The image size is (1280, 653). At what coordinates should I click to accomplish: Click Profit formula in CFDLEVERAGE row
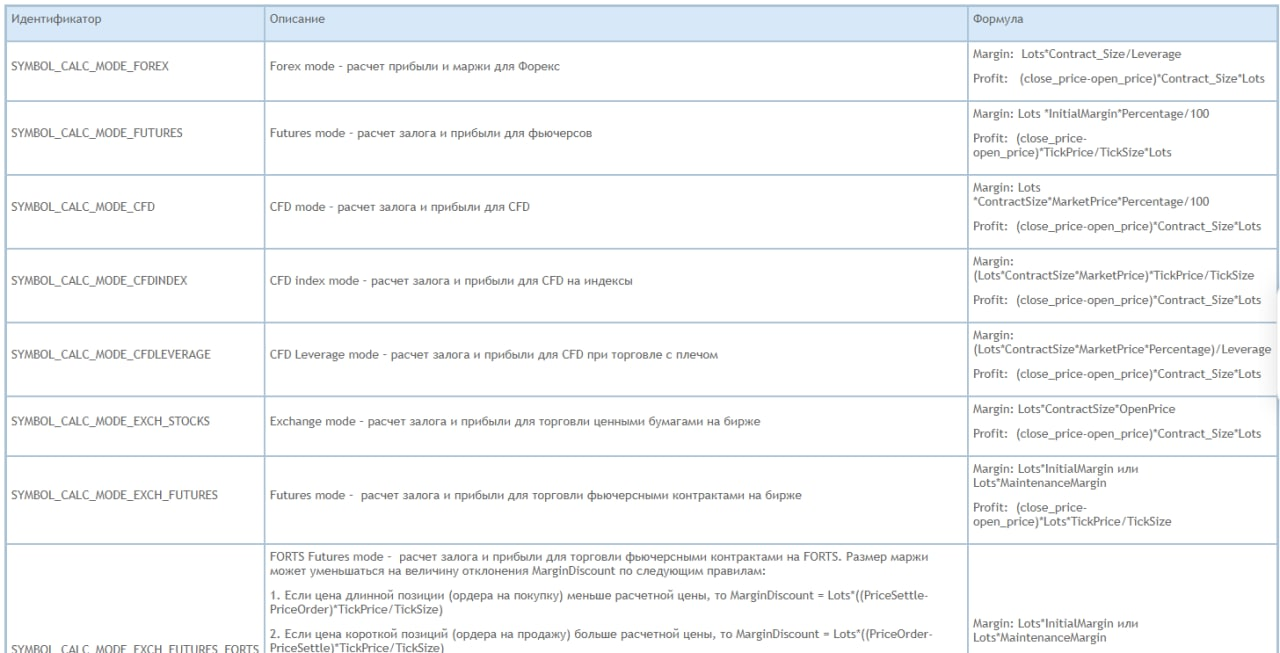(1117, 374)
